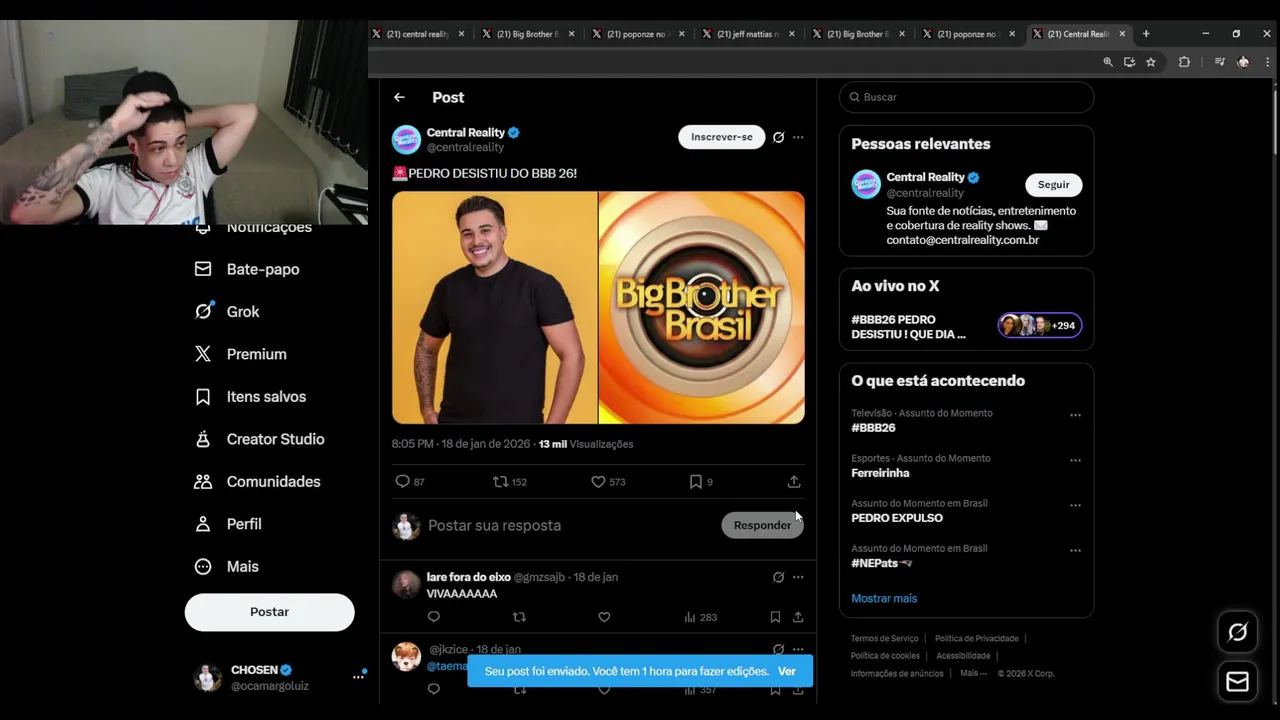Open a new browser tab

tap(1146, 34)
